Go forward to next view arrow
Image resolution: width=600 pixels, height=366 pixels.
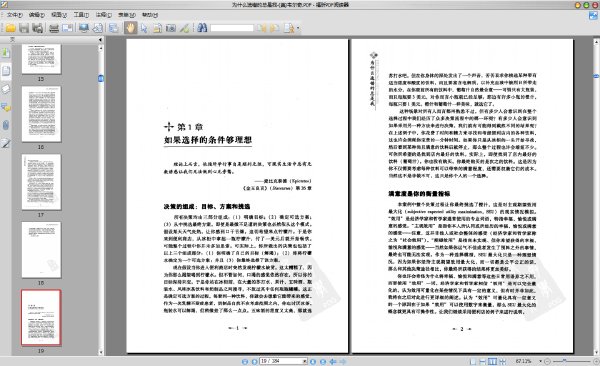click(x=343, y=361)
